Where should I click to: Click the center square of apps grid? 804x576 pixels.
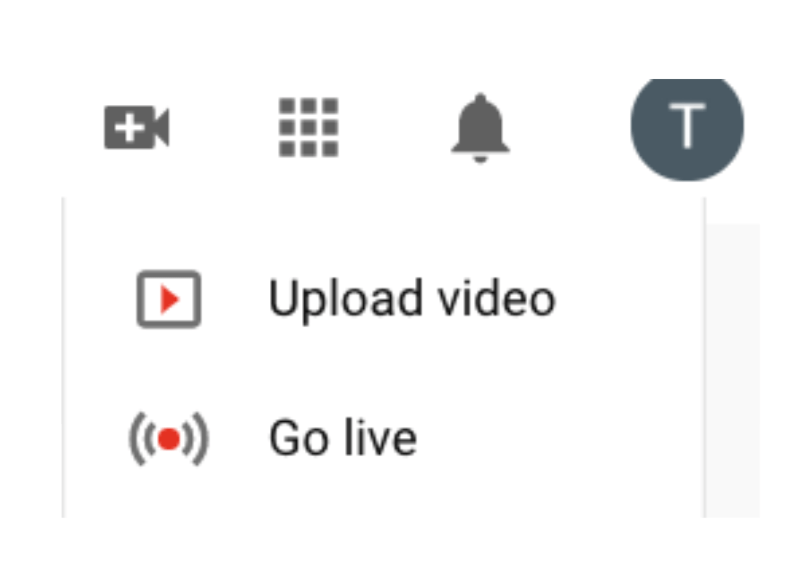click(308, 127)
